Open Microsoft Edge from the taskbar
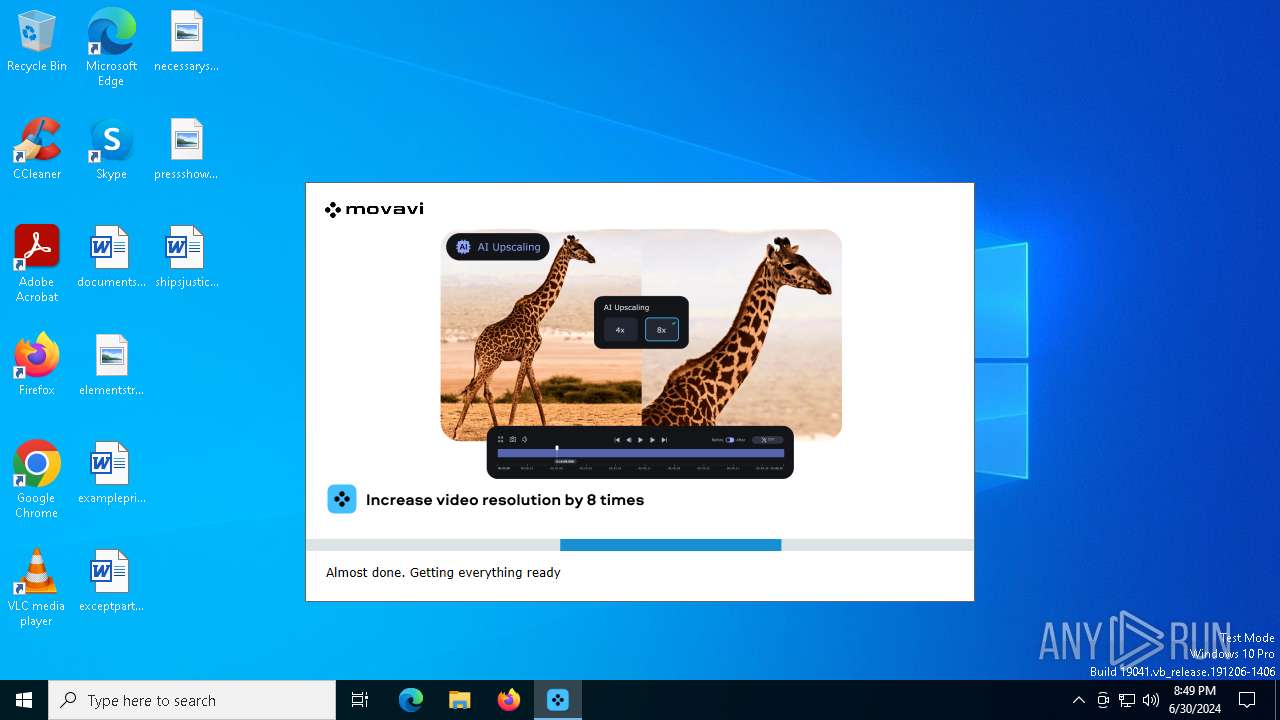Image resolution: width=1280 pixels, height=720 pixels. pos(411,700)
